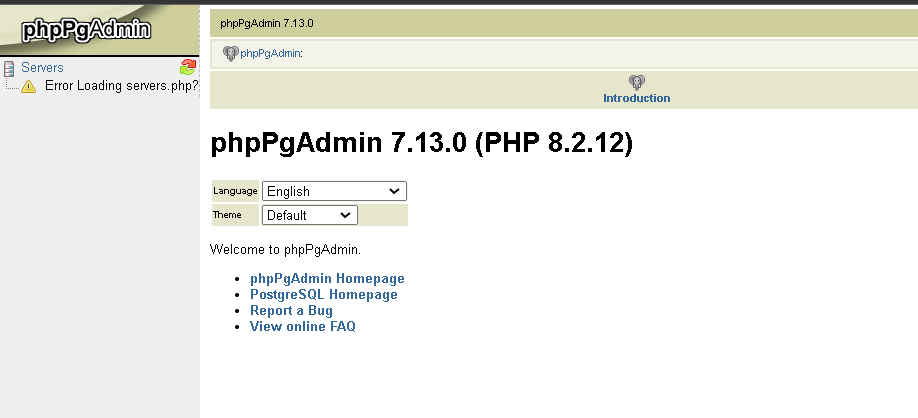
Task: Click the yellow warning triangle icon
Action: point(28,87)
